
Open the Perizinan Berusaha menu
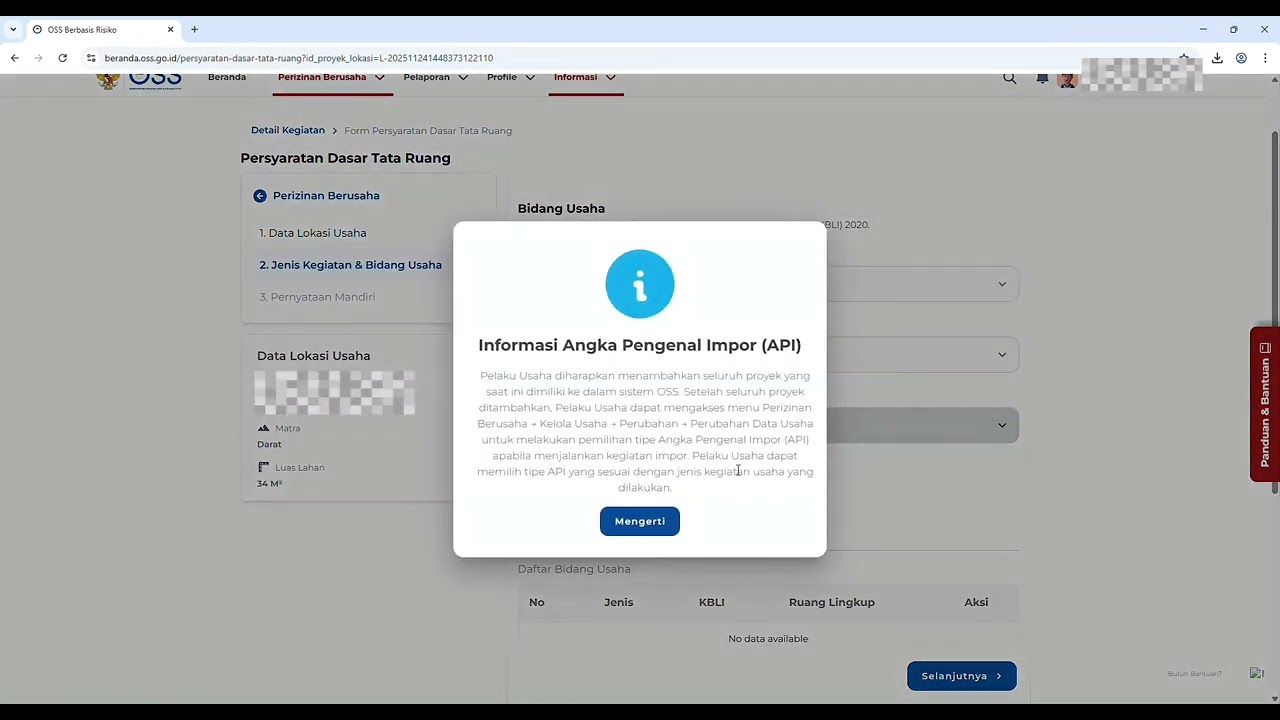click(322, 77)
